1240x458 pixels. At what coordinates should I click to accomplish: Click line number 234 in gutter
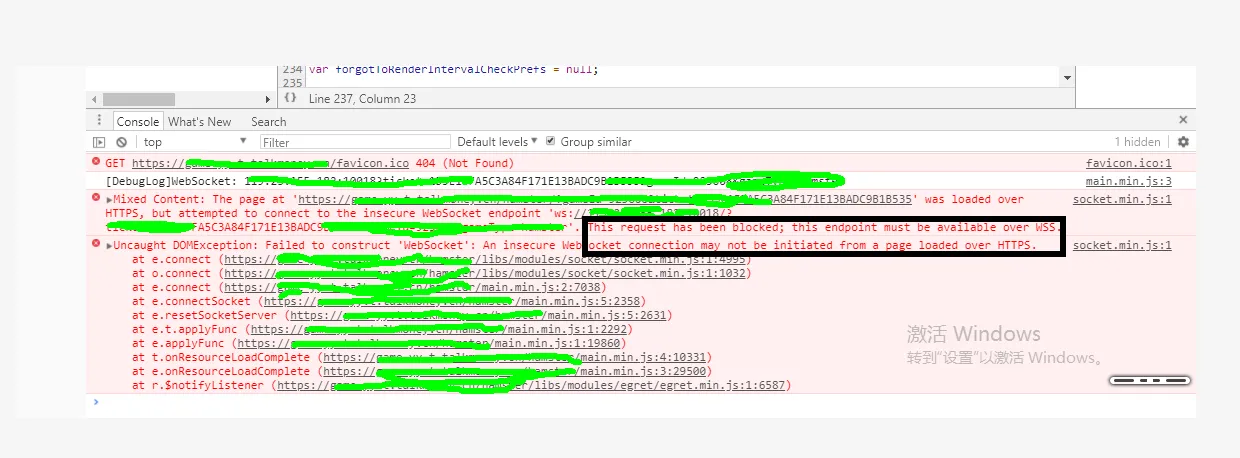293,69
